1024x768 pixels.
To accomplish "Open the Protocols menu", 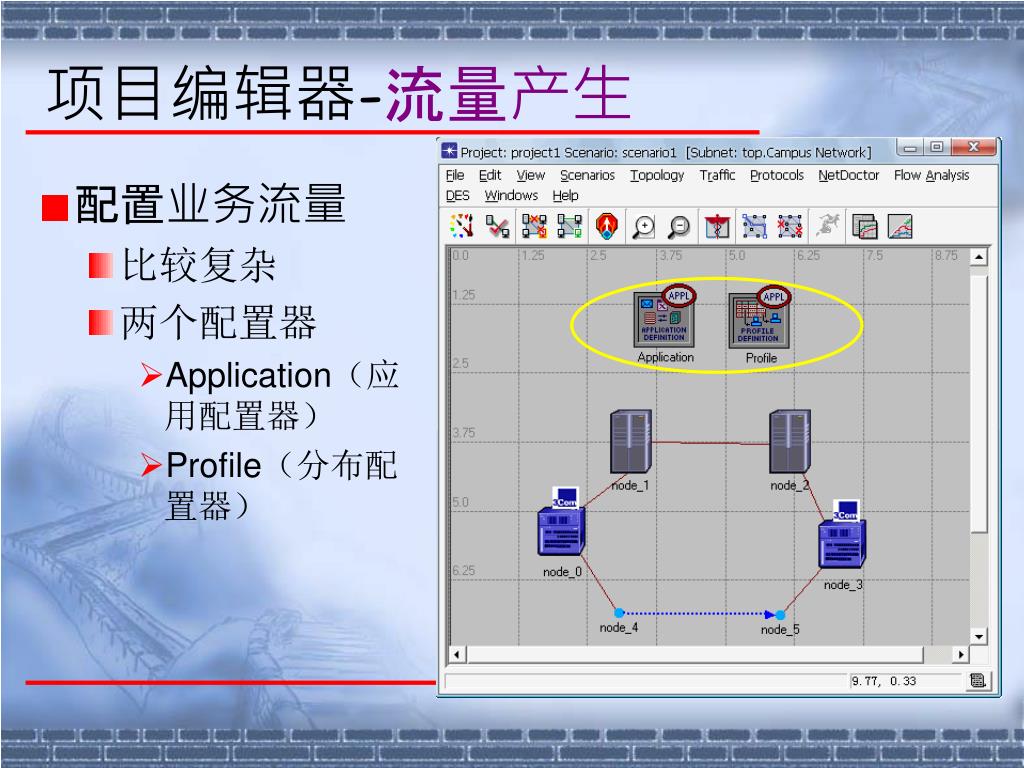I will point(776,175).
